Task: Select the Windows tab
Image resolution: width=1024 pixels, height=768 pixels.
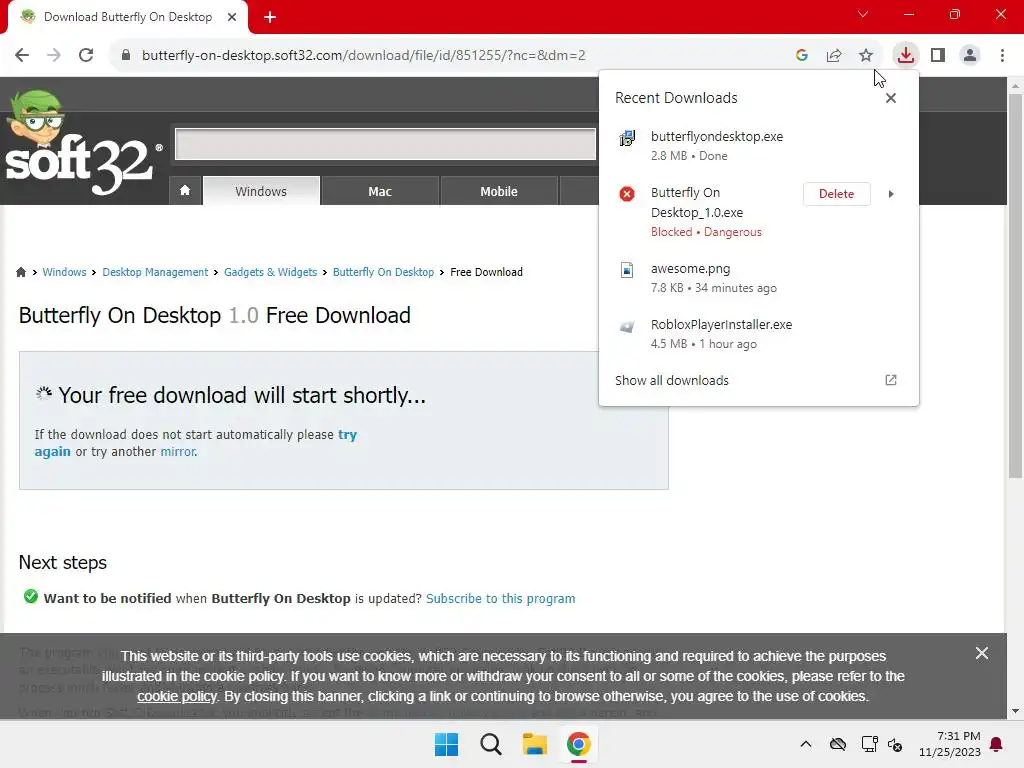Action: click(261, 191)
